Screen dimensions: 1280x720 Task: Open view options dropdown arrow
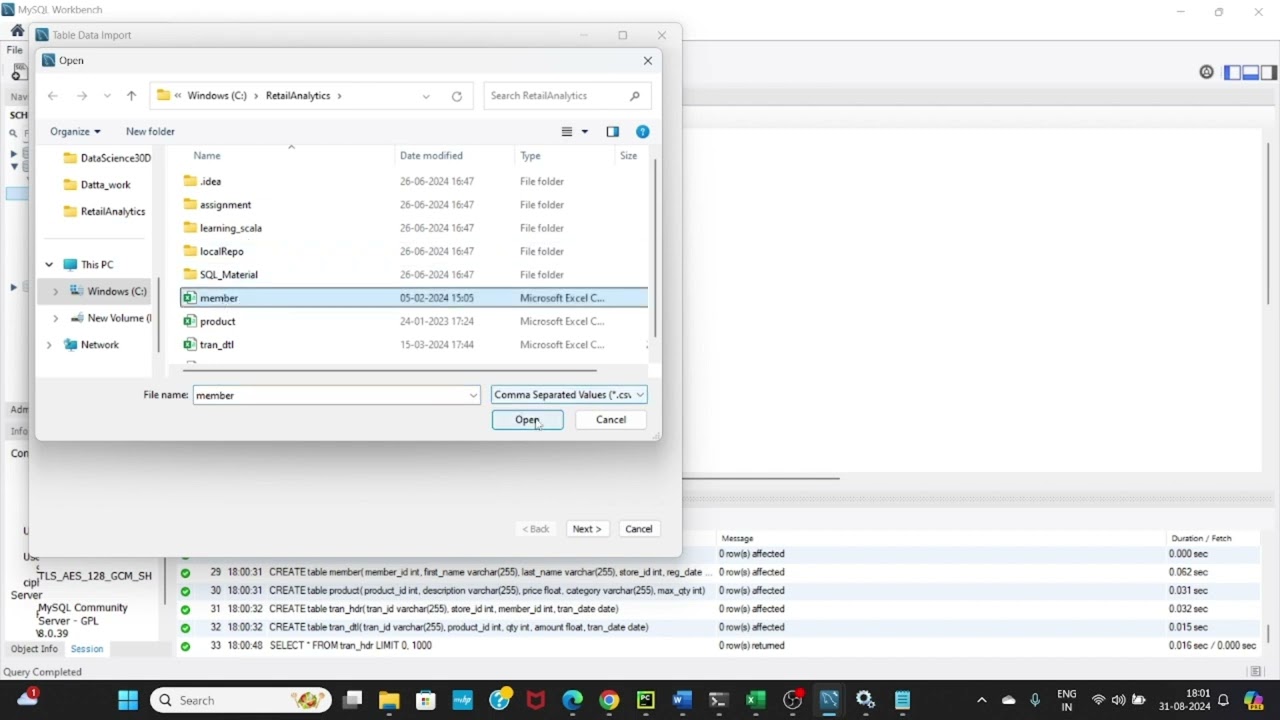point(585,132)
